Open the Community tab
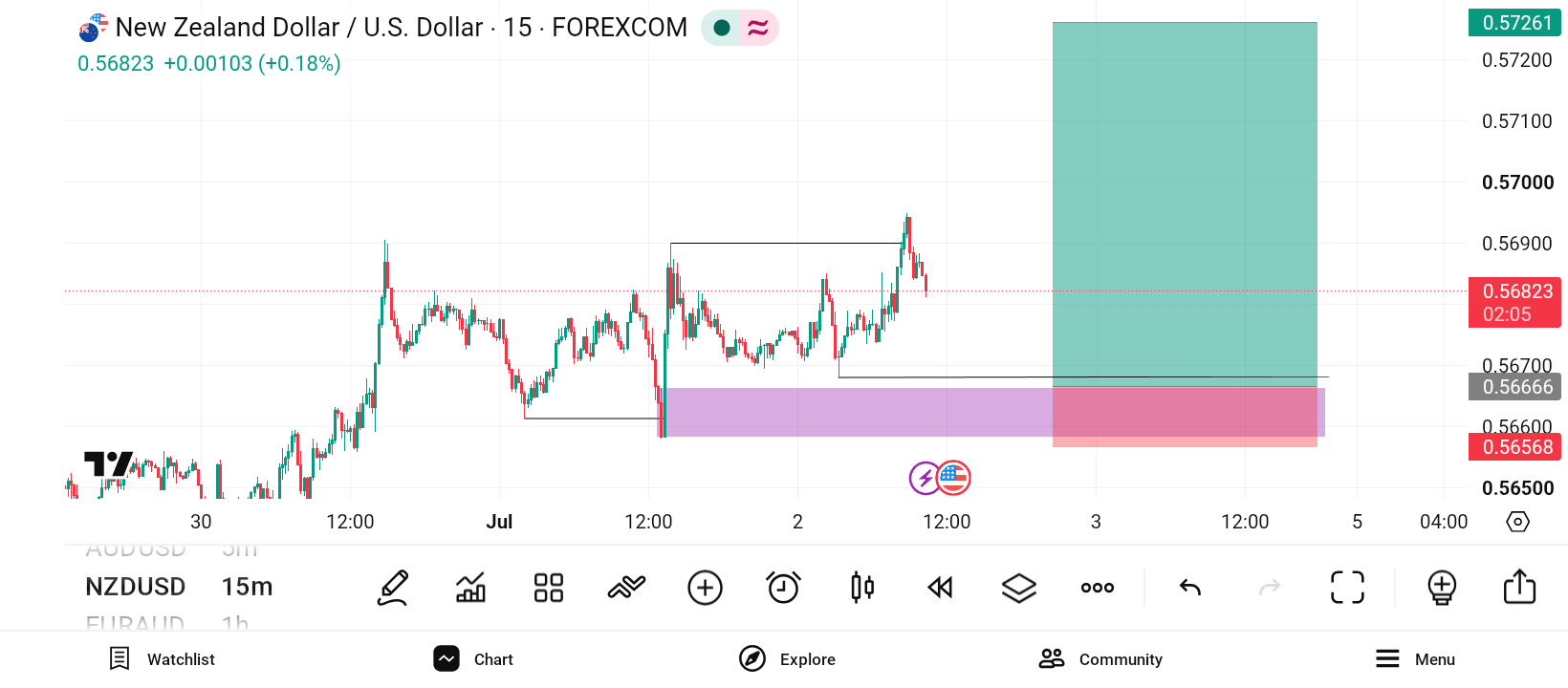This screenshot has height=688, width=1568. click(1100, 659)
